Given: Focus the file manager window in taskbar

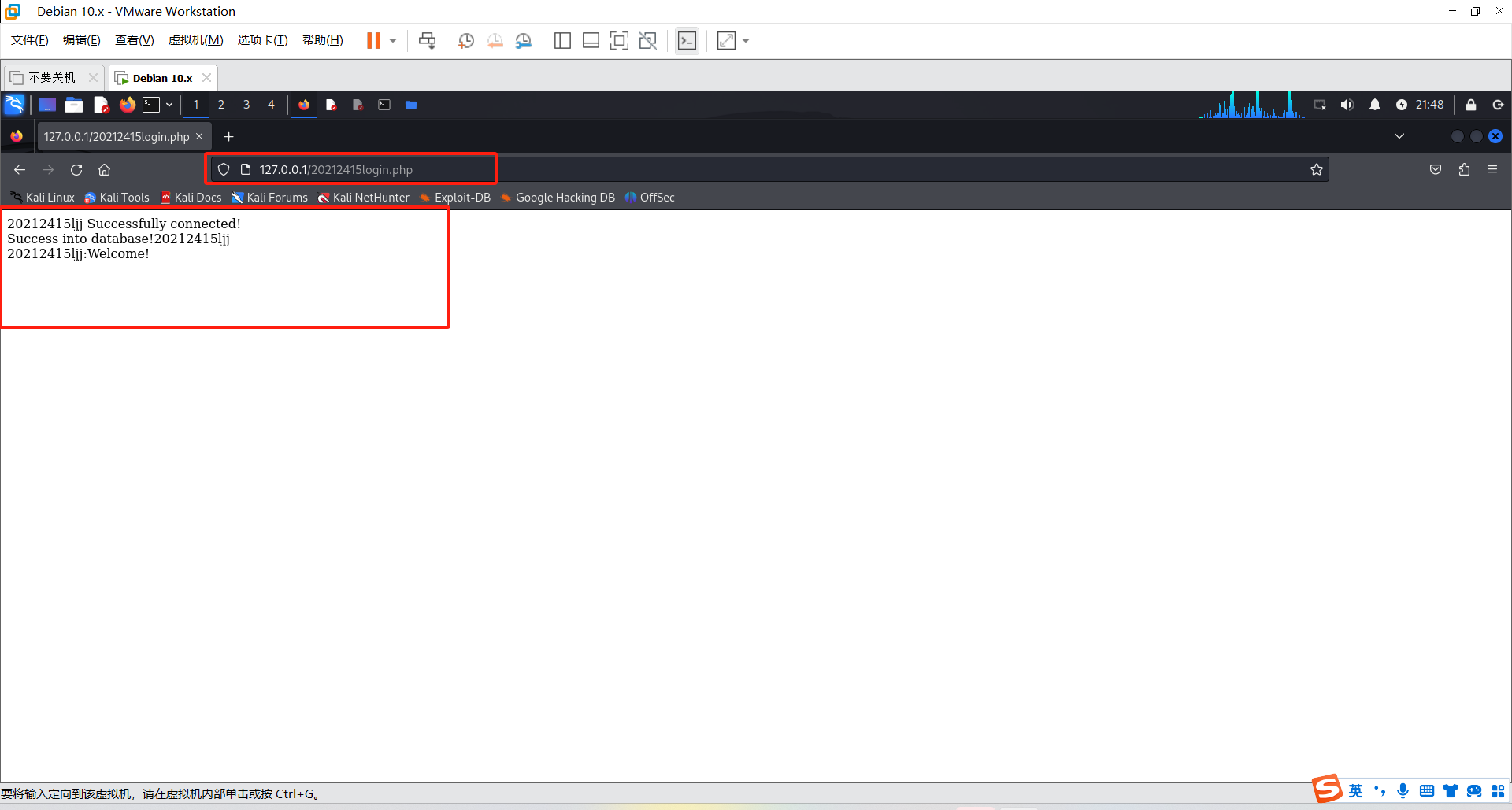Looking at the screenshot, I should [x=411, y=105].
